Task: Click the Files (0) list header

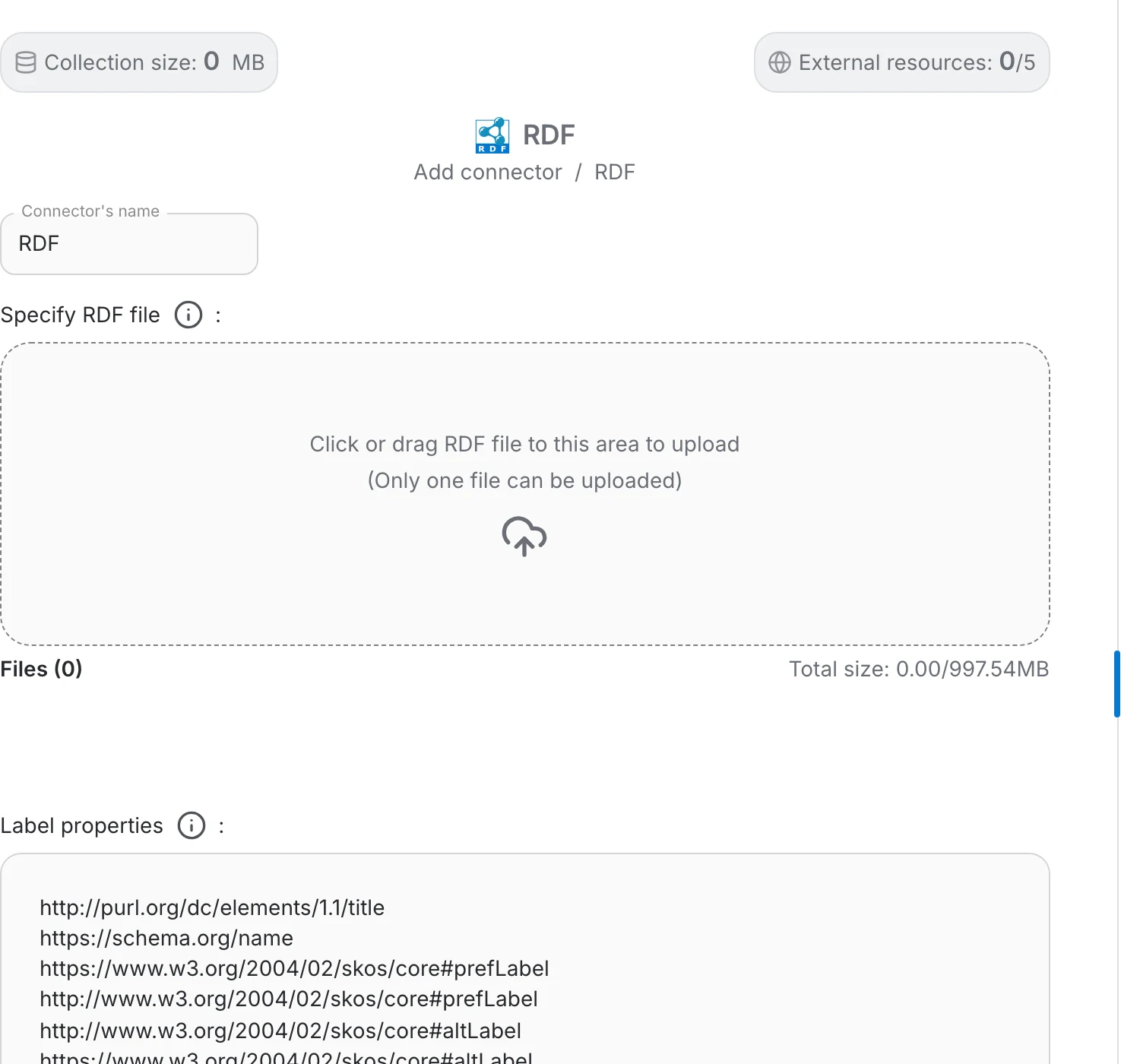Action: (x=41, y=669)
